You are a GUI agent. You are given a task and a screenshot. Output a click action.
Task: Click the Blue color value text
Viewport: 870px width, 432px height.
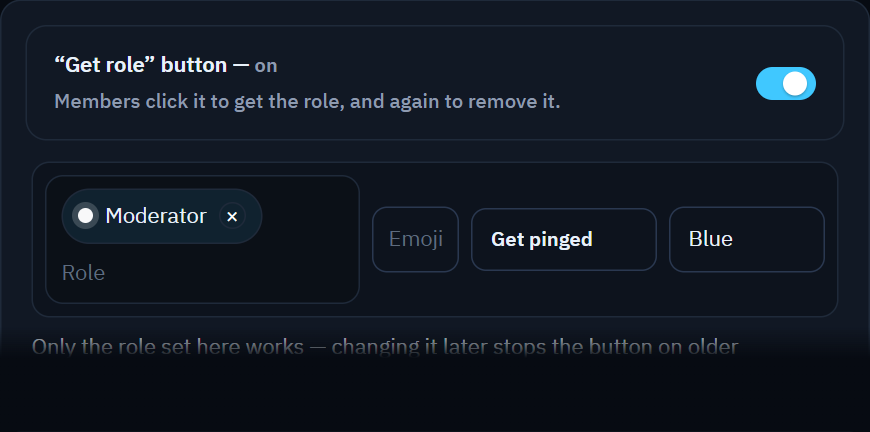[x=711, y=239]
